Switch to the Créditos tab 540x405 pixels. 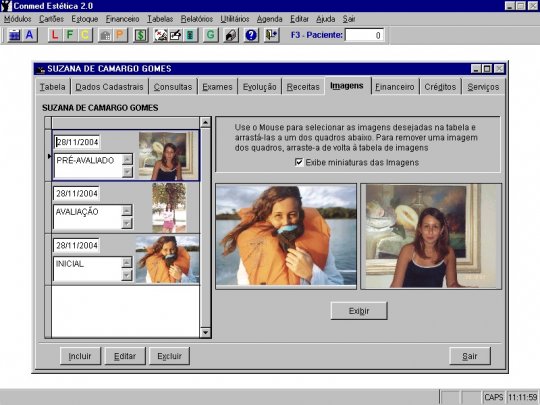click(440, 87)
